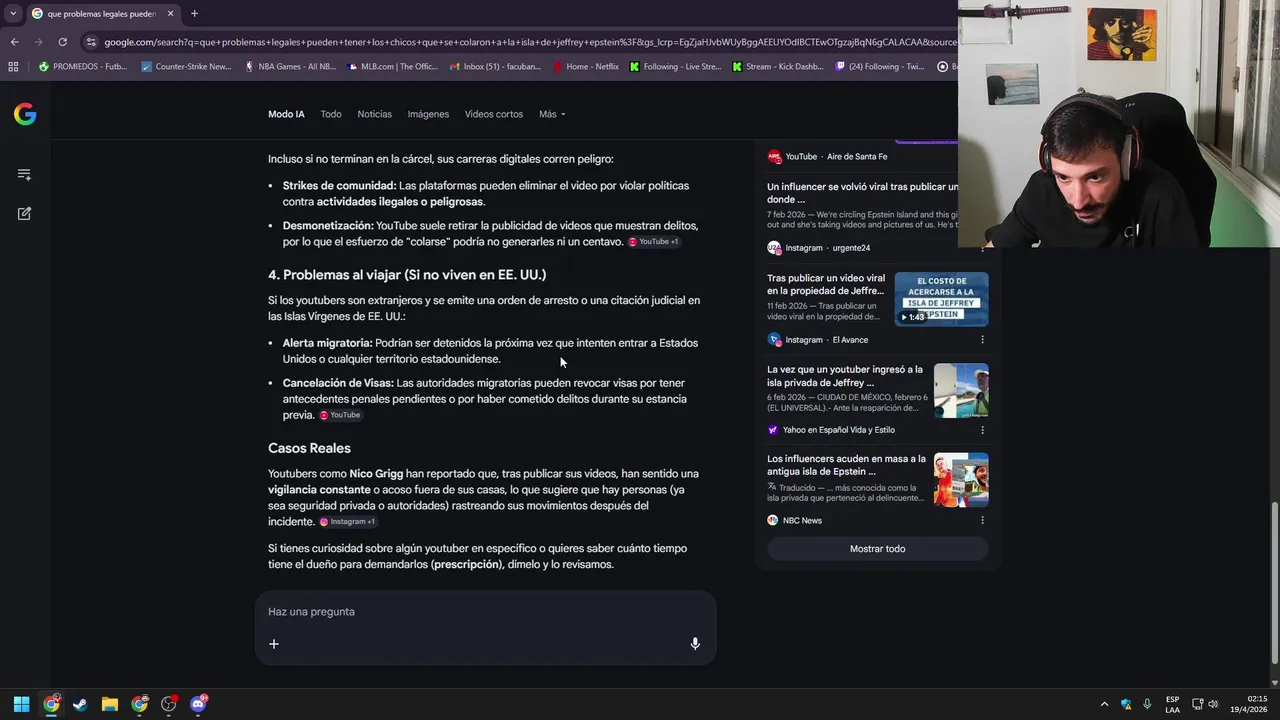Image resolution: width=1280 pixels, height=720 pixels.
Task: Open the NBC News article thumbnail image
Action: click(961, 480)
